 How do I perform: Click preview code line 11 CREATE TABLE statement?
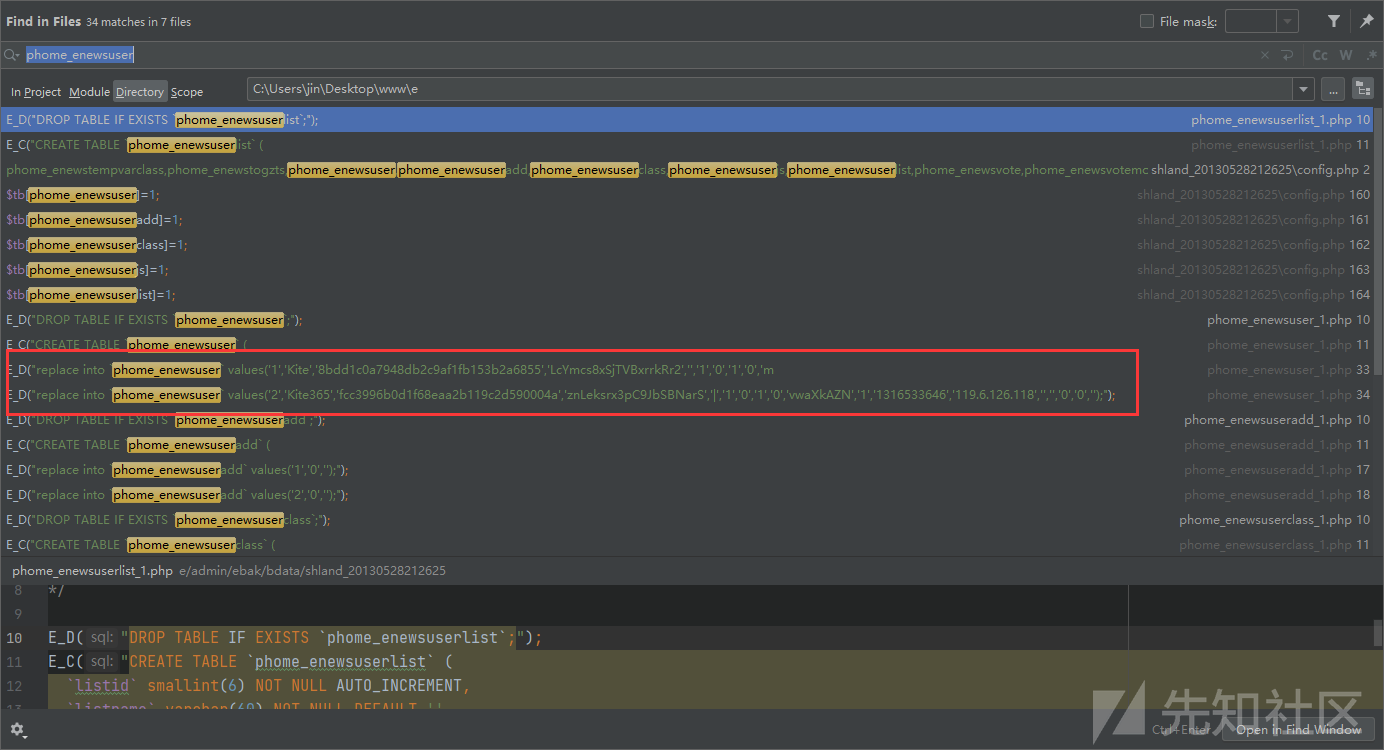click(250, 662)
